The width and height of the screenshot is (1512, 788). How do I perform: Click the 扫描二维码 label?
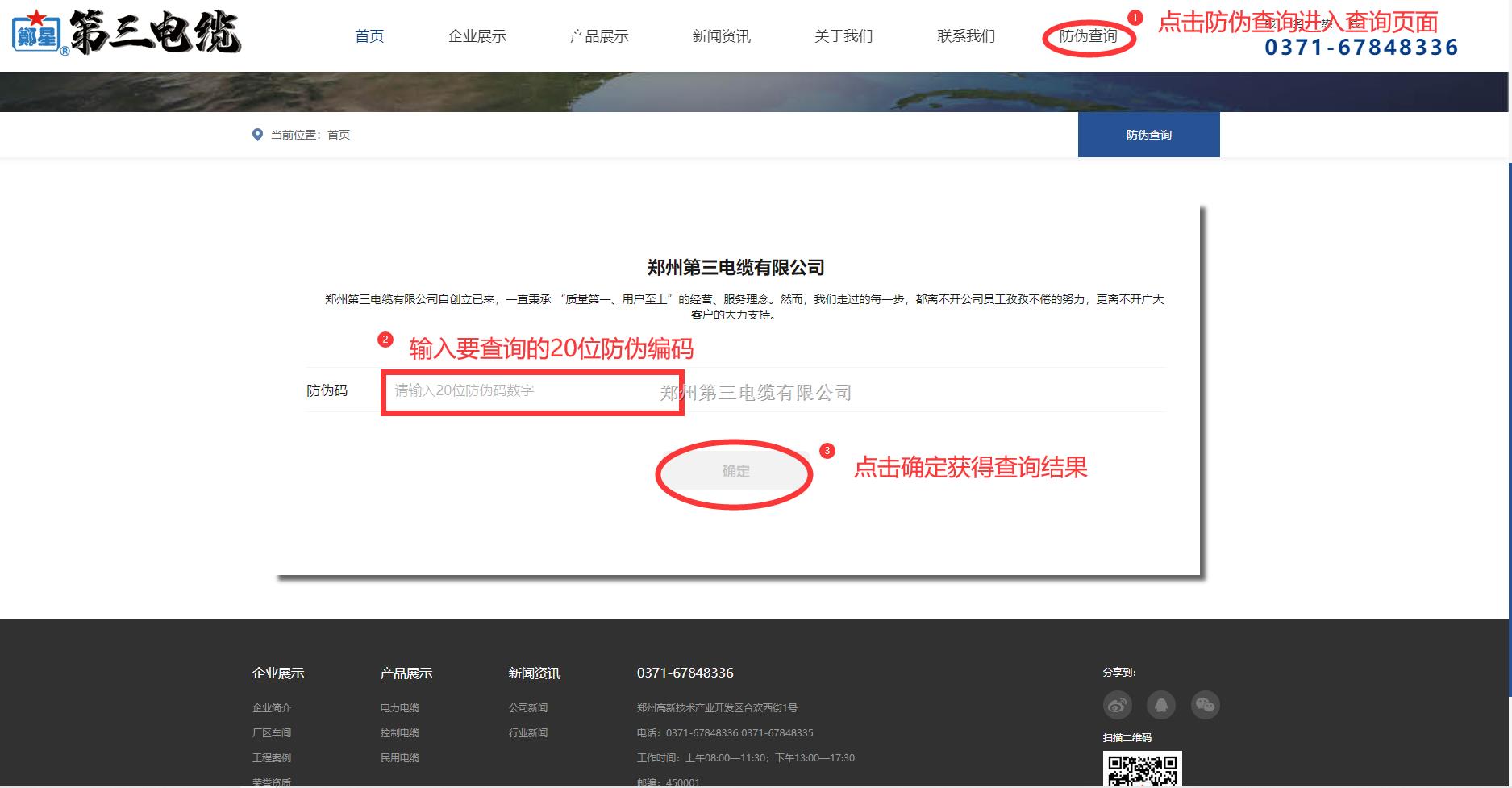[1127, 737]
